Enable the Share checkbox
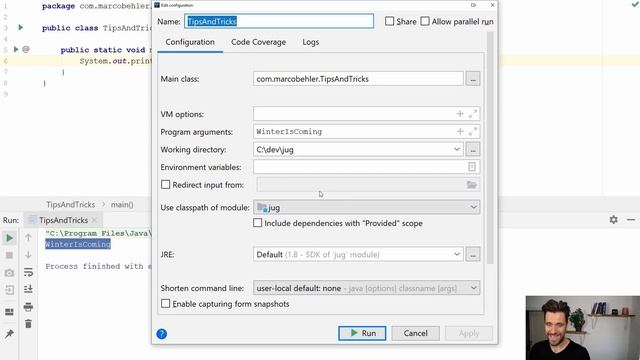The width and height of the screenshot is (640, 360). (x=390, y=21)
